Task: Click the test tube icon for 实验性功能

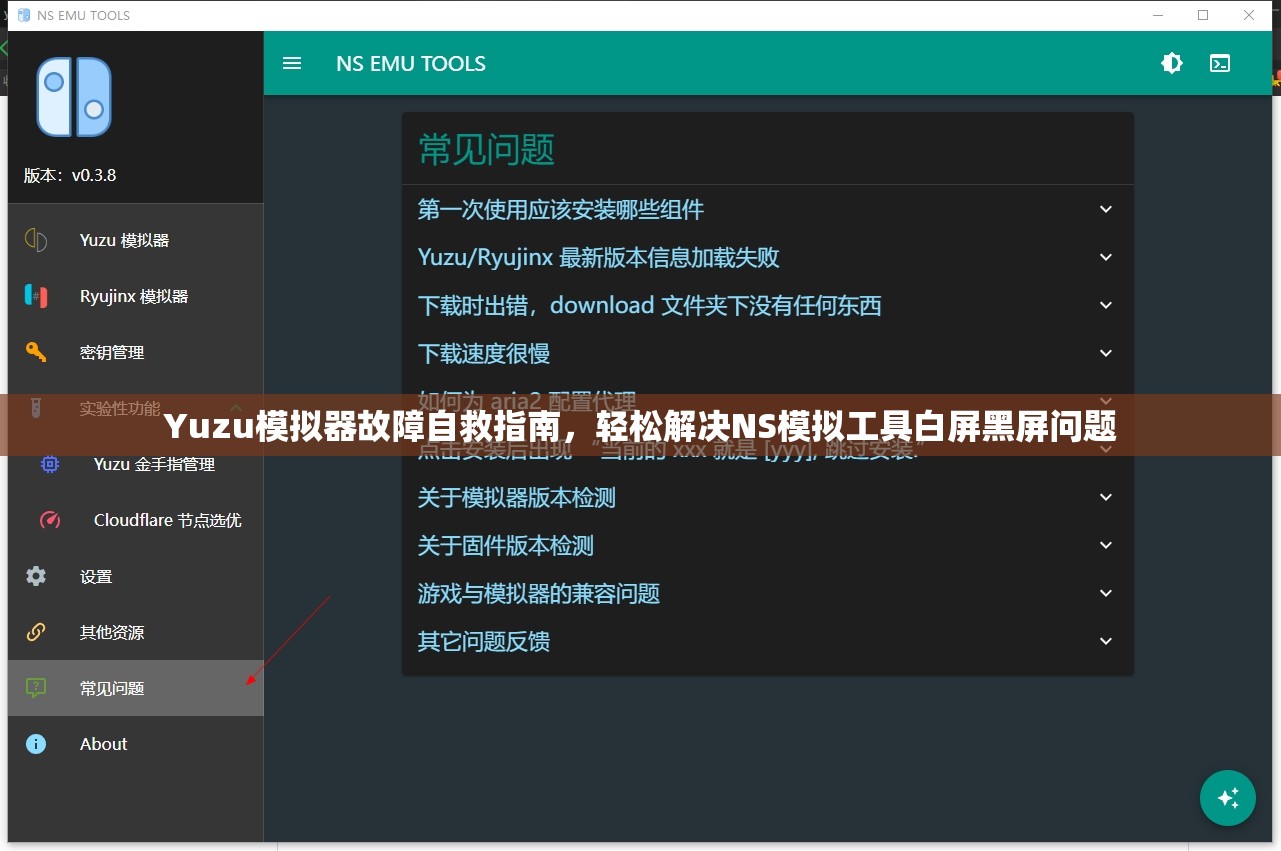Action: tap(36, 408)
